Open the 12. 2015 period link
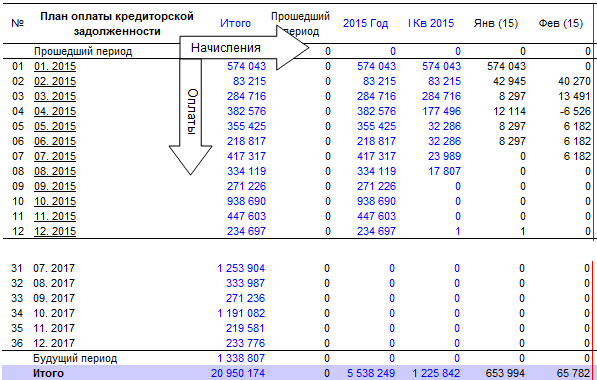The width and height of the screenshot is (597, 380). [55, 231]
